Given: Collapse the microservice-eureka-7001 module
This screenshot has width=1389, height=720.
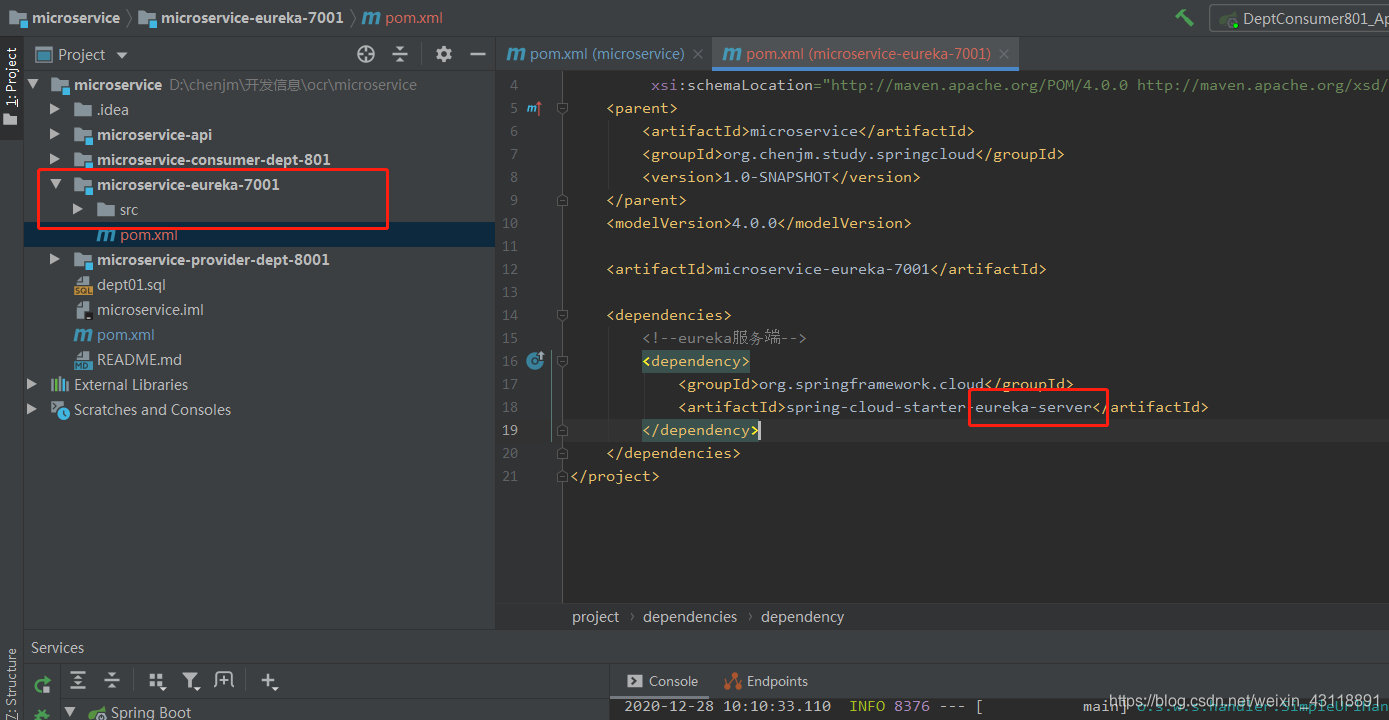Looking at the screenshot, I should point(56,185).
